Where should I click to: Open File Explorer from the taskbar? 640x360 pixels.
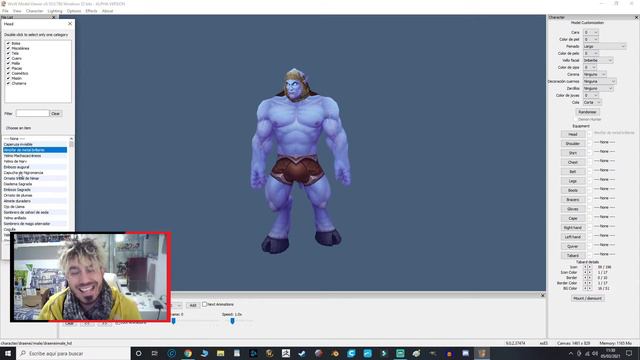point(220,353)
